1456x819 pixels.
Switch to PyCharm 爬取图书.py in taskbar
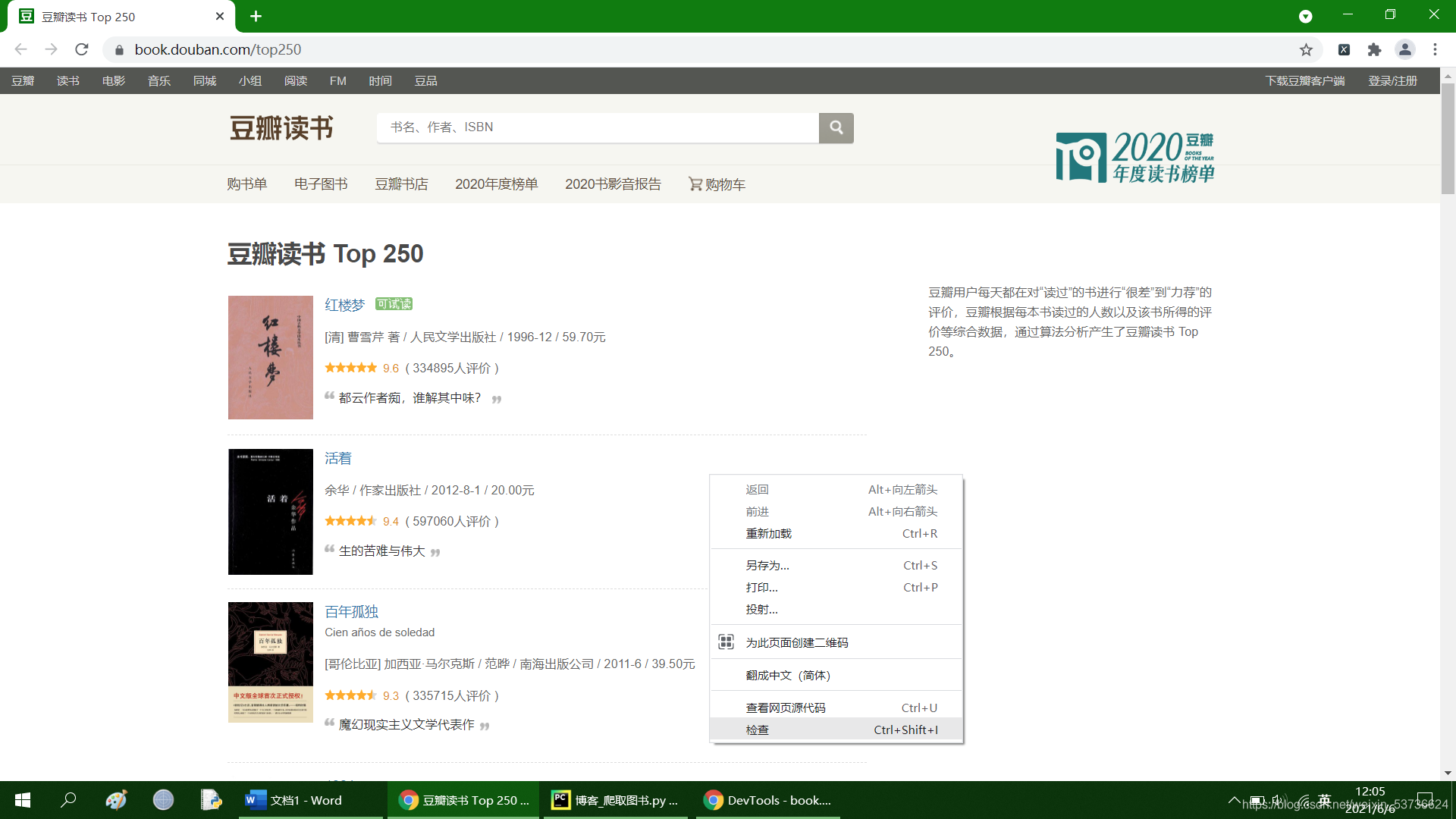(x=615, y=800)
